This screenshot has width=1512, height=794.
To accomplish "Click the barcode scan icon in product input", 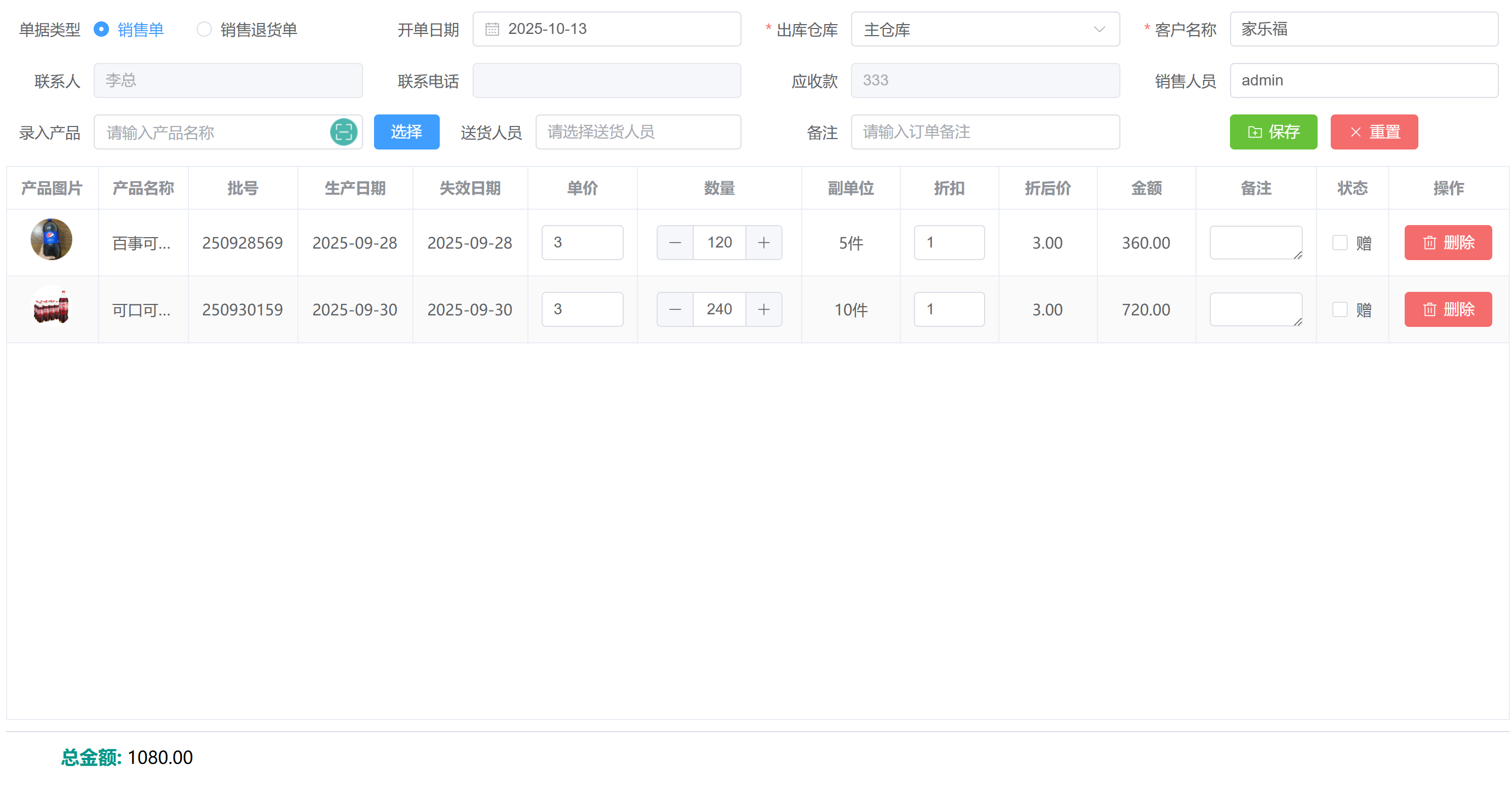I will tap(343, 132).
